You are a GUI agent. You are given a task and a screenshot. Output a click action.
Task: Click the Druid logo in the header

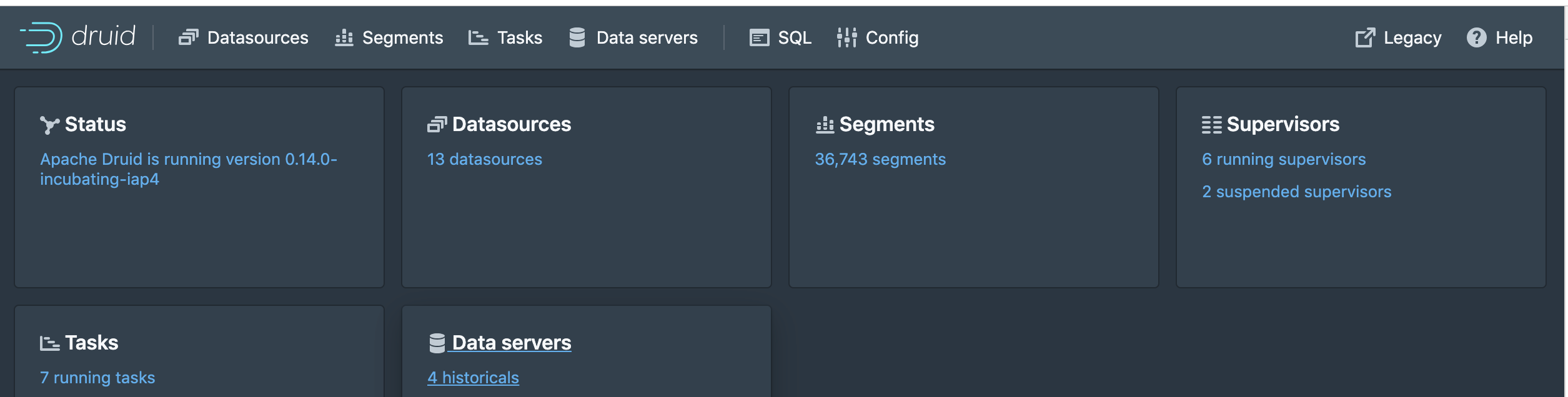click(x=77, y=37)
